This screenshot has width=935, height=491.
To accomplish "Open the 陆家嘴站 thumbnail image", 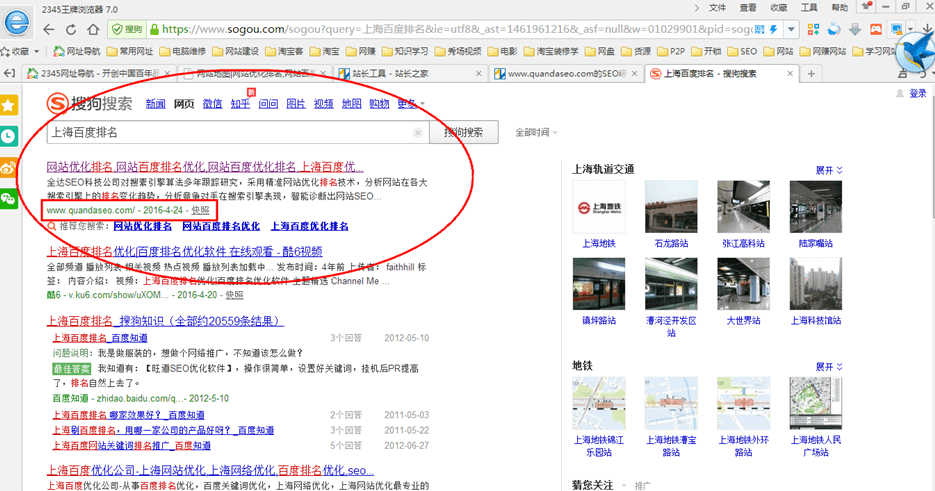I will 816,207.
